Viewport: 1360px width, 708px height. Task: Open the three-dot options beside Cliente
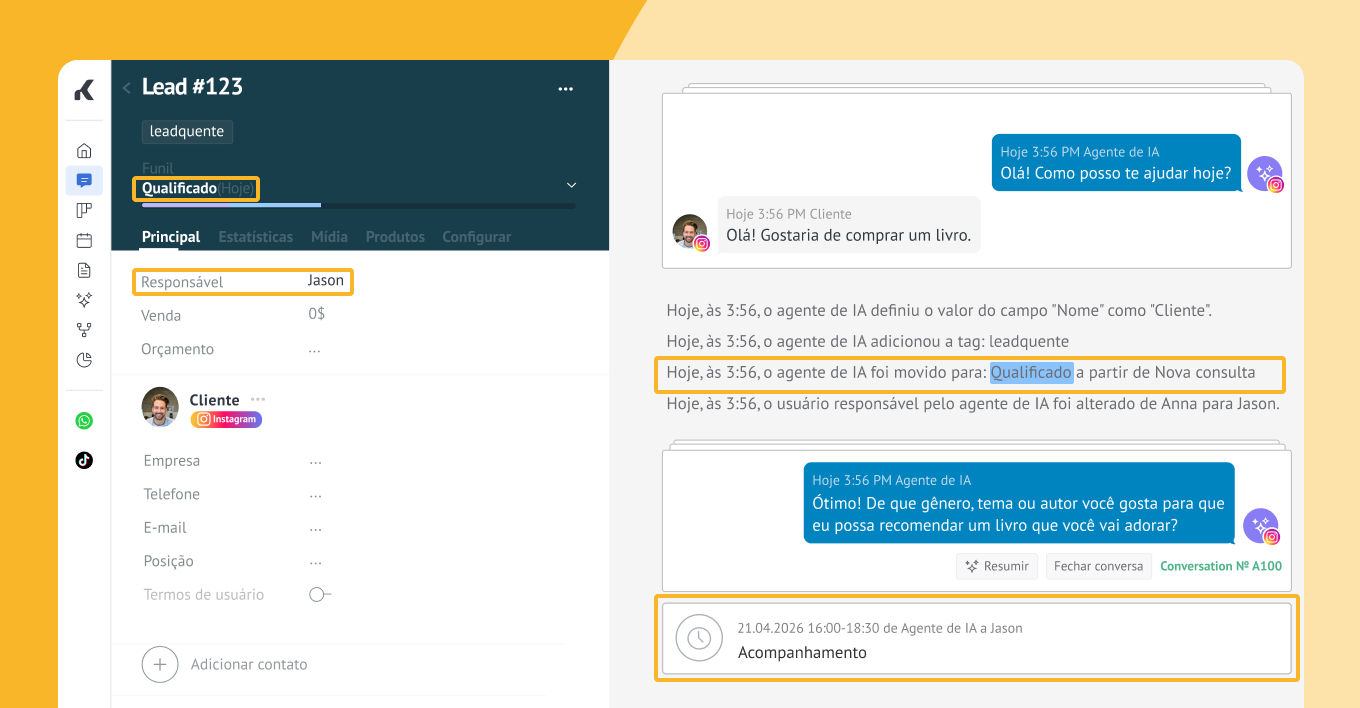click(258, 400)
